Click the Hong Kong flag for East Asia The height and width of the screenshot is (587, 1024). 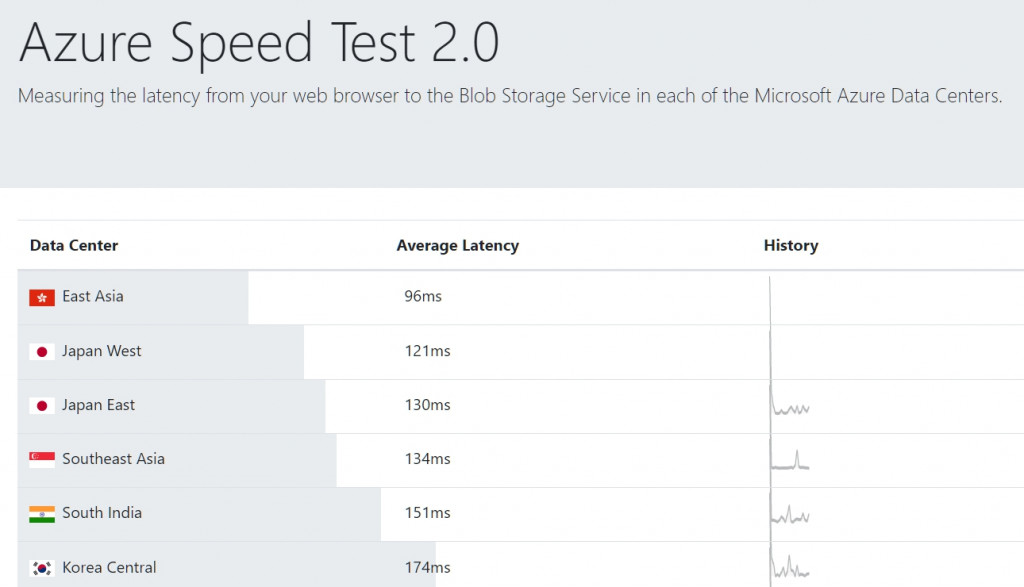point(42,297)
